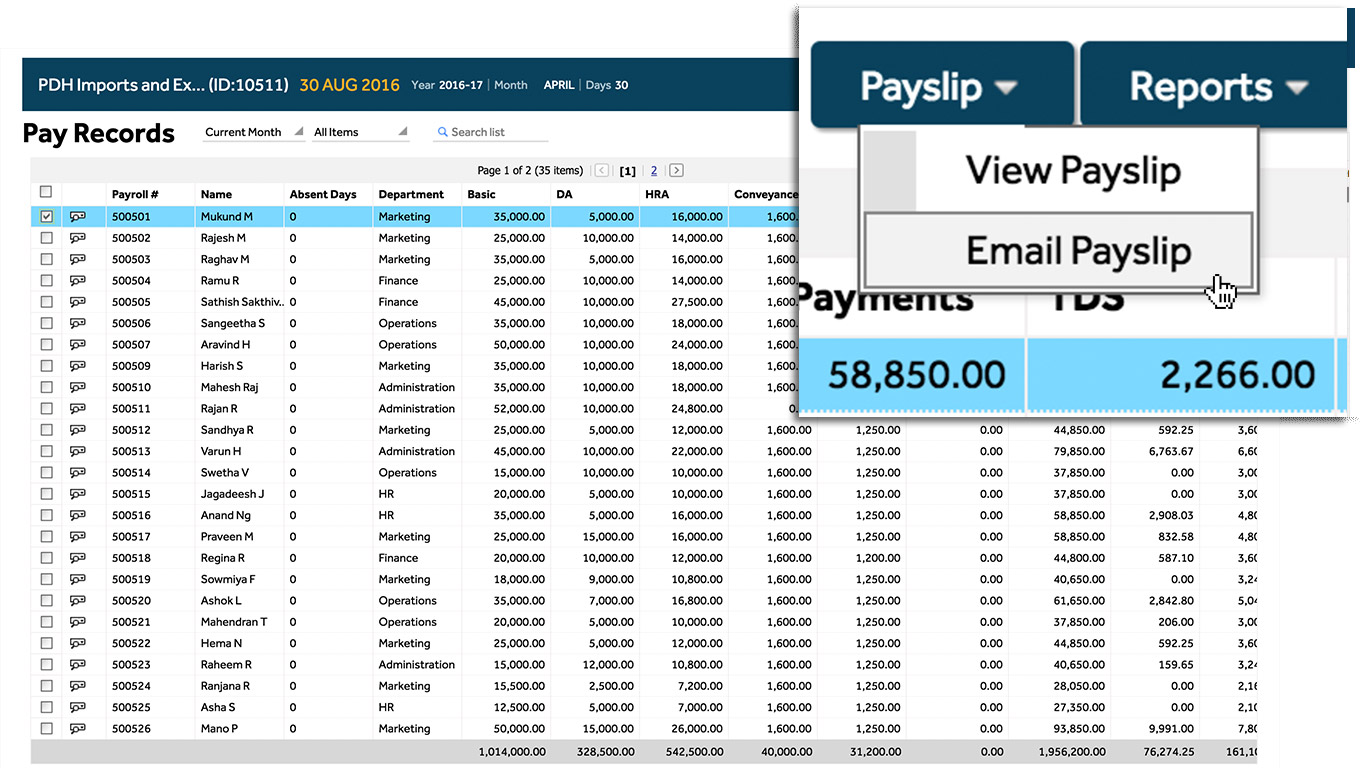Open comment icon for Hema N row

pos(77,643)
